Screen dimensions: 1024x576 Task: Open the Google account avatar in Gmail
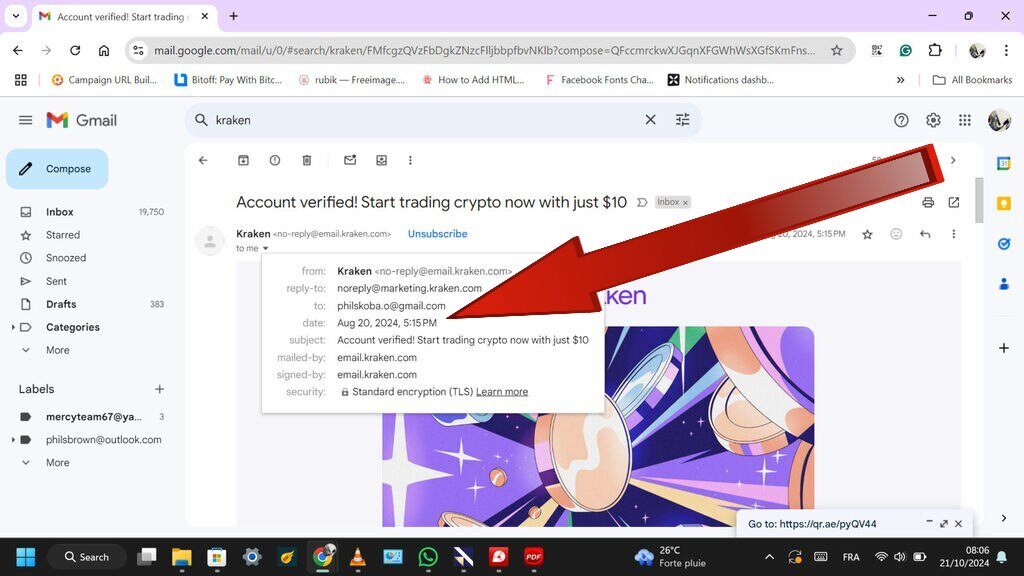click(999, 120)
